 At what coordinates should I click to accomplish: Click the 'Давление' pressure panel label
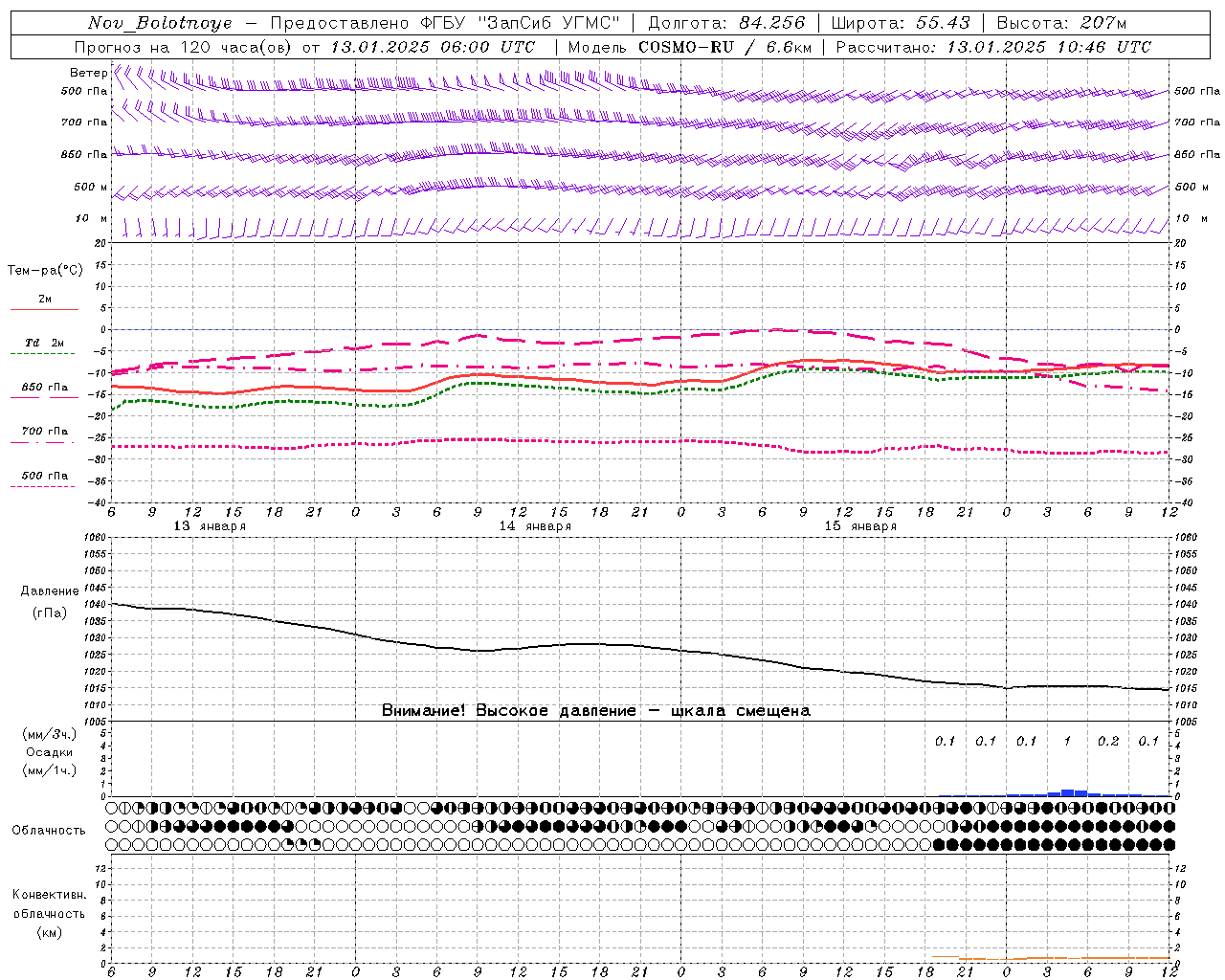[x=50, y=591]
